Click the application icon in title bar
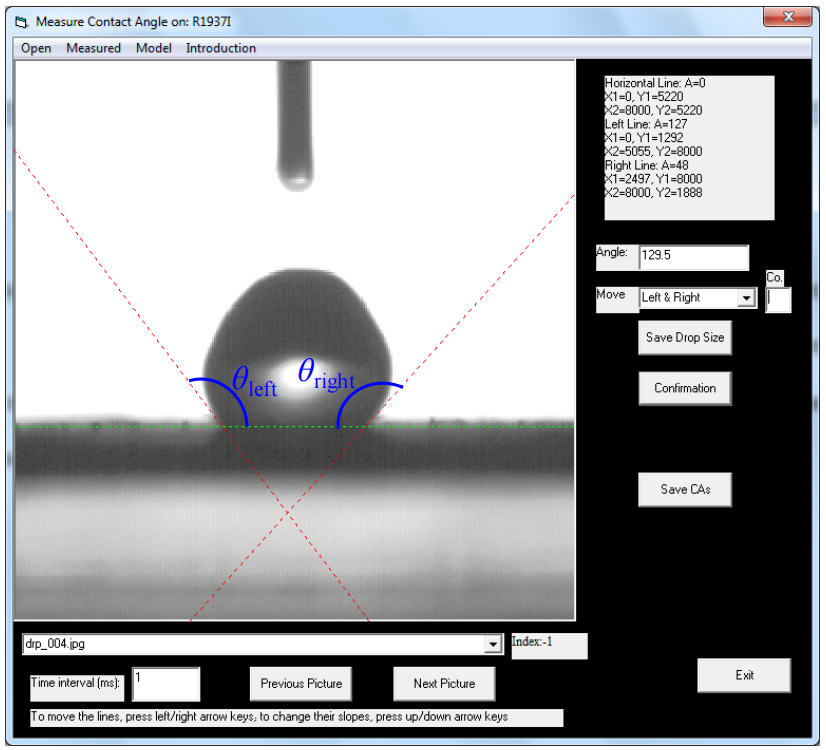The image size is (826, 750). pos(23,21)
